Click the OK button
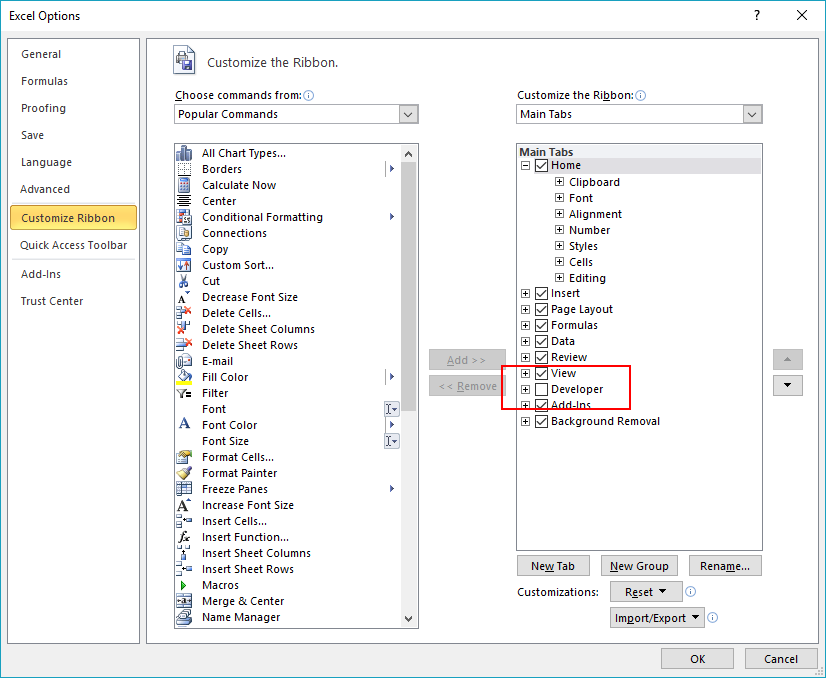Image resolution: width=826 pixels, height=678 pixels. click(x=697, y=659)
